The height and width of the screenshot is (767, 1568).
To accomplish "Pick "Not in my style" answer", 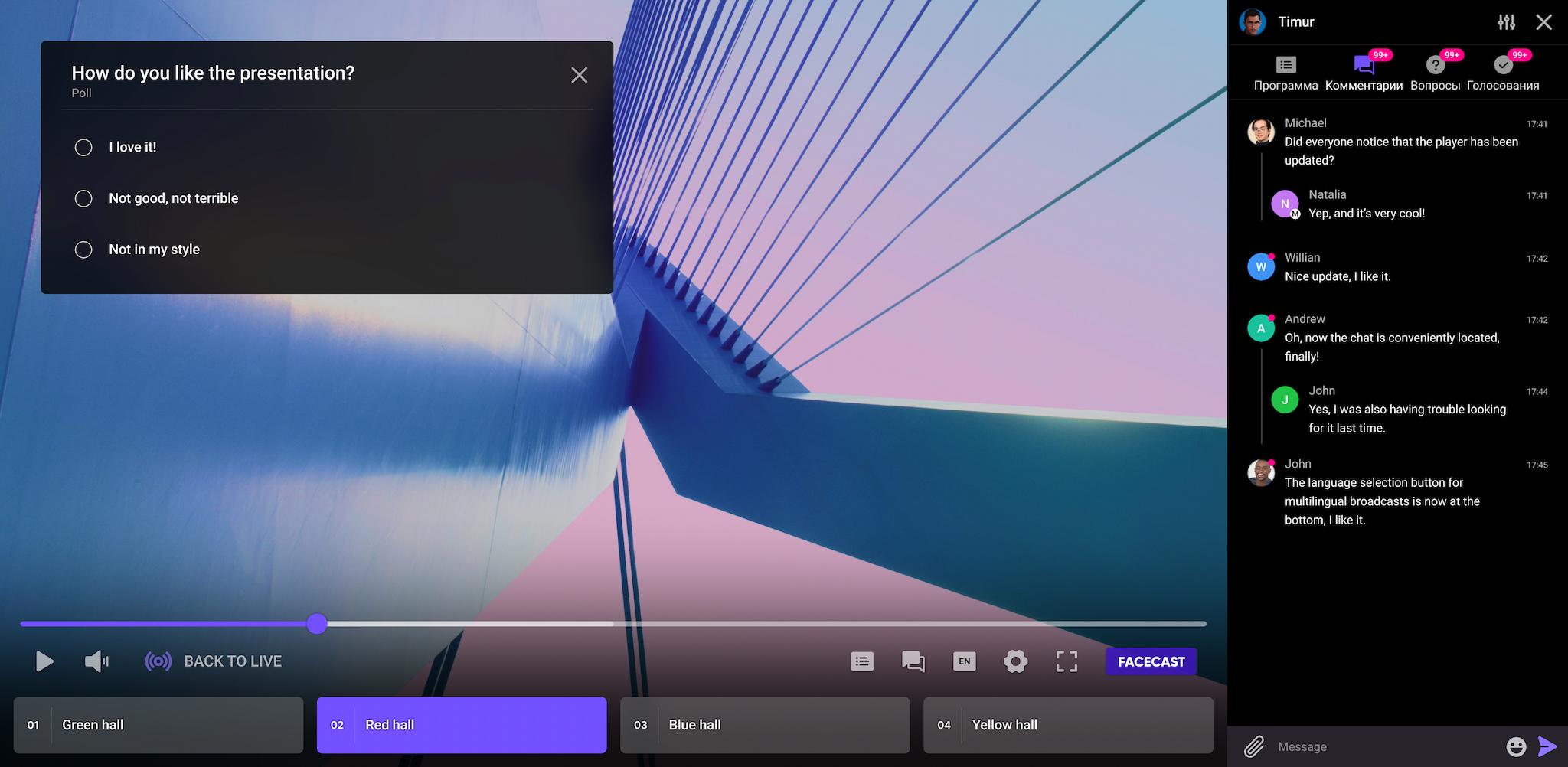I will tap(83, 250).
